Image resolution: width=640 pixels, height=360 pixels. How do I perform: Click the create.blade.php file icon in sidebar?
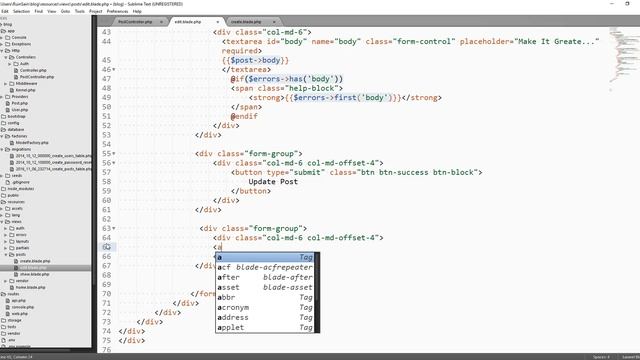16,261
